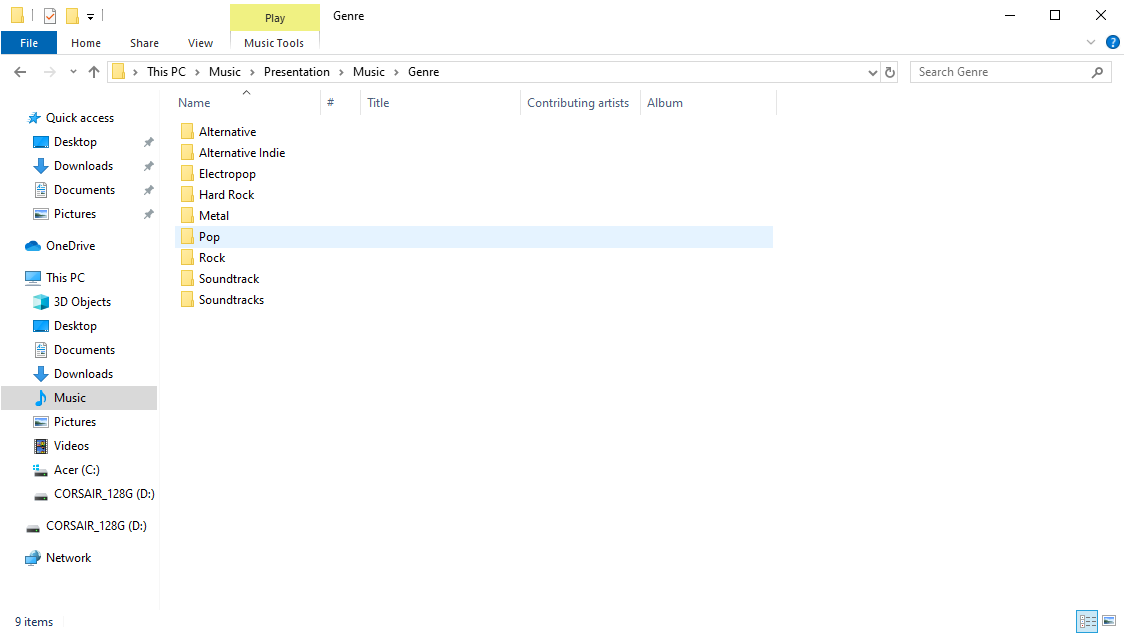
Task: Open Downloads under This PC
Action: coord(83,374)
